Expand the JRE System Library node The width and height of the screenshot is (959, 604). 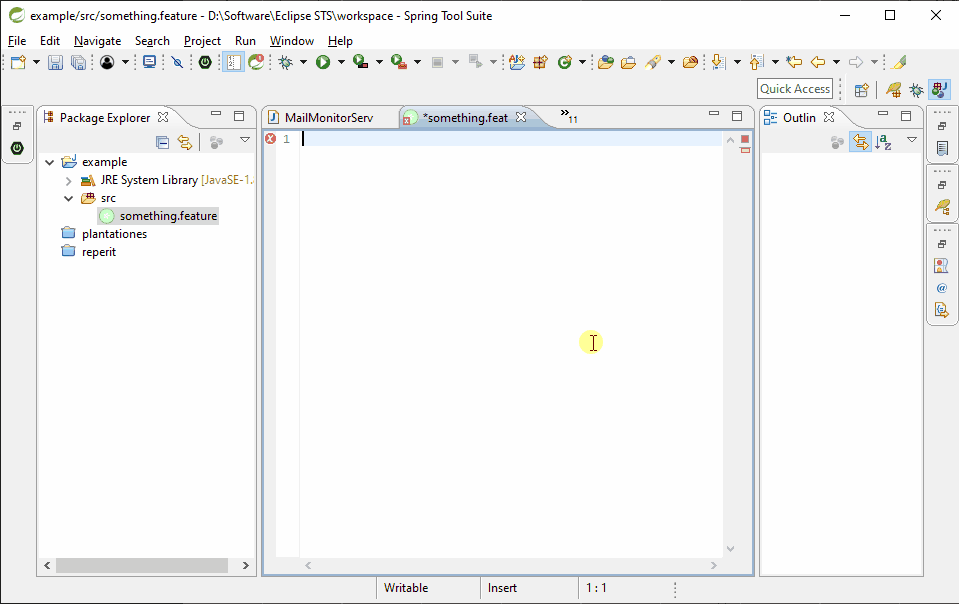pos(68,181)
